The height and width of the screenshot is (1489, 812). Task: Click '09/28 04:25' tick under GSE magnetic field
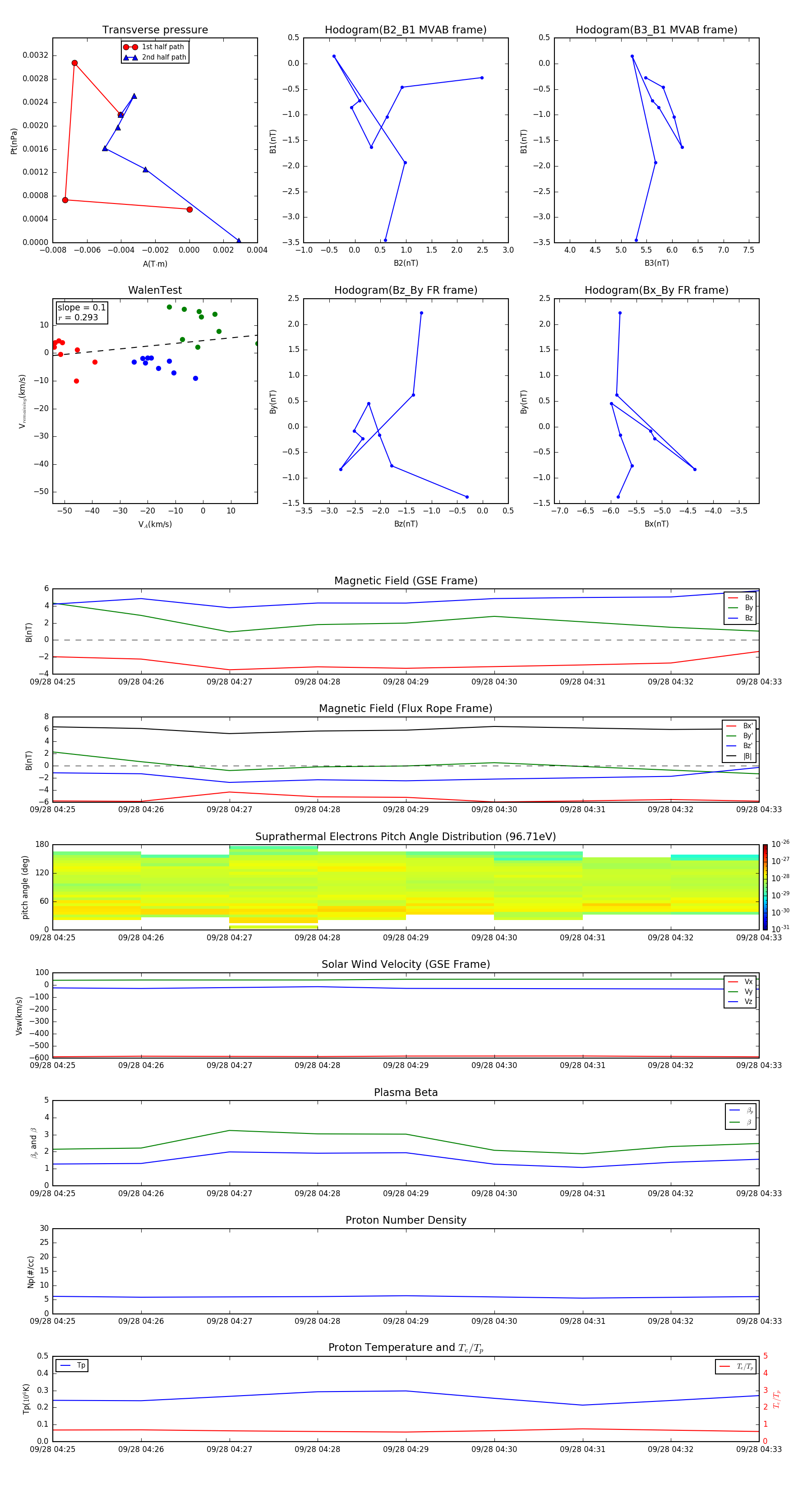[x=53, y=681]
